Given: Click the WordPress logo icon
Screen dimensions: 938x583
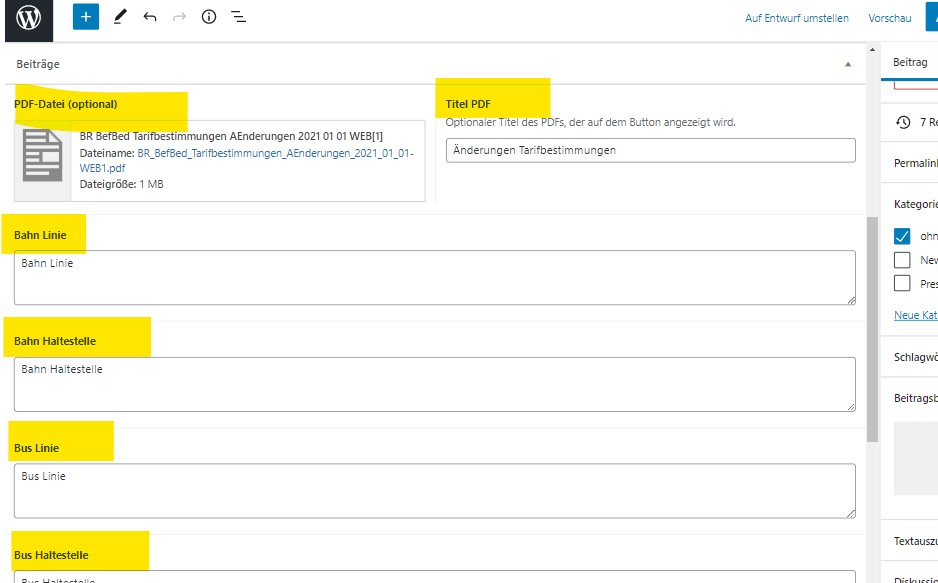Looking at the screenshot, I should coord(29,18).
